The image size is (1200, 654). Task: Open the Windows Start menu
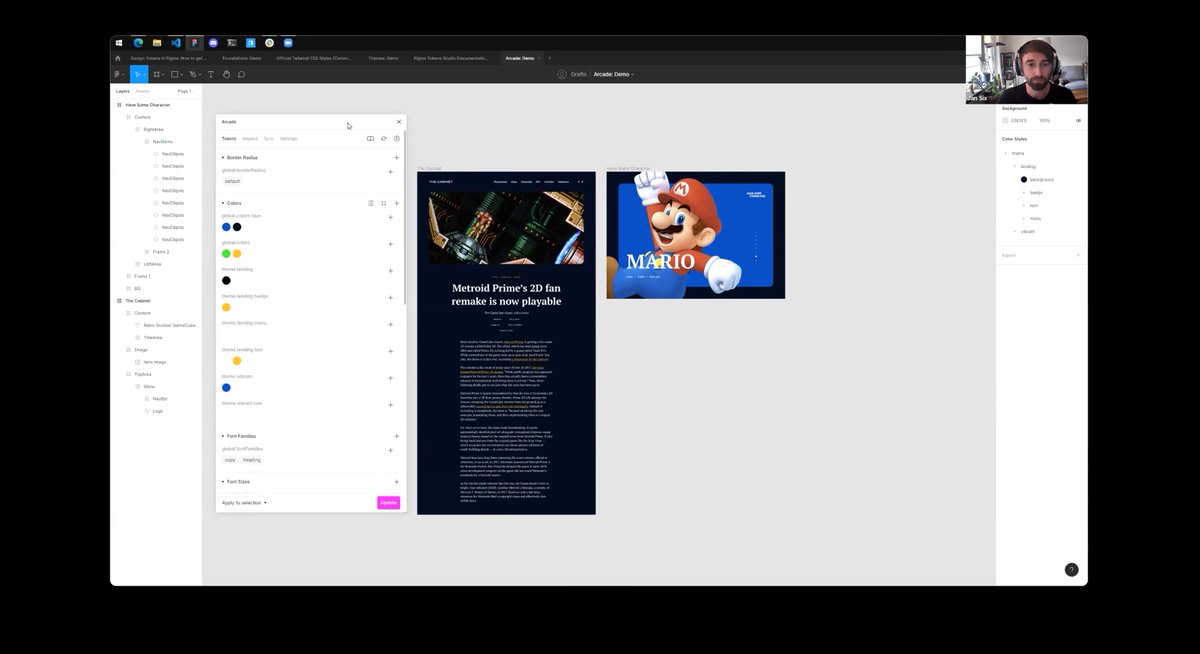pos(119,43)
